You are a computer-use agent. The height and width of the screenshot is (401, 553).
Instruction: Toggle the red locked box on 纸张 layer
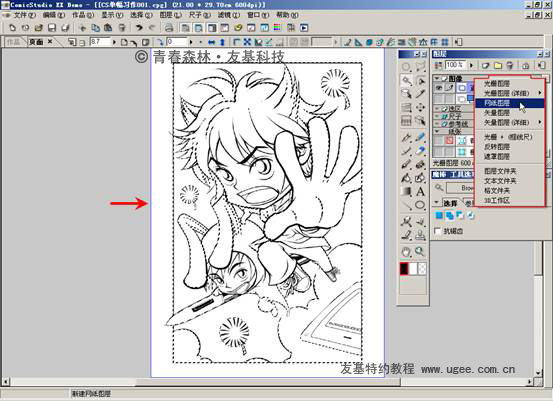[450, 140]
